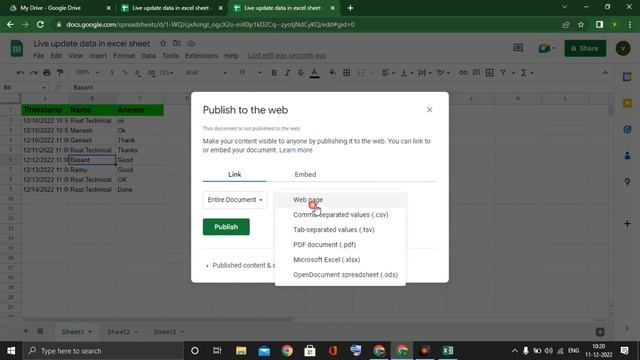Click the taskbar search box

point(103,351)
